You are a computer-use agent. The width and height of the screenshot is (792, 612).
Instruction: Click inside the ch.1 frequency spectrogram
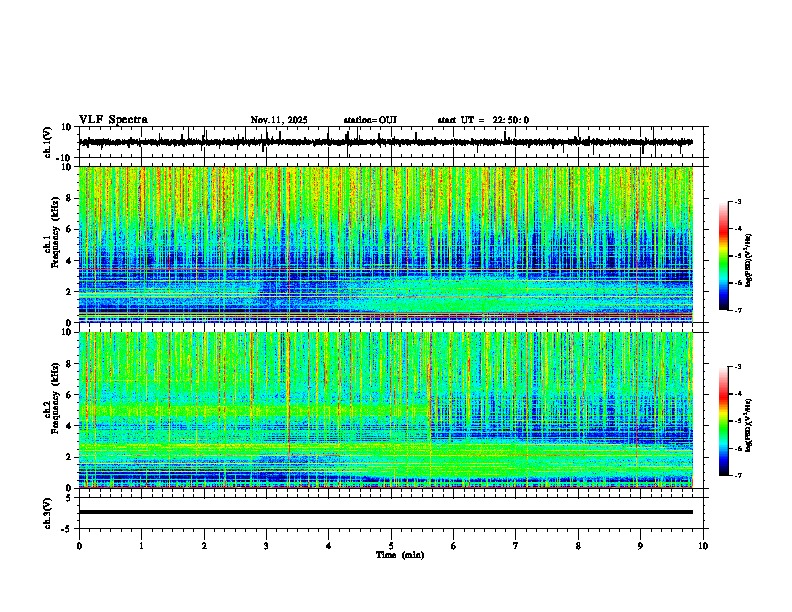click(386, 244)
